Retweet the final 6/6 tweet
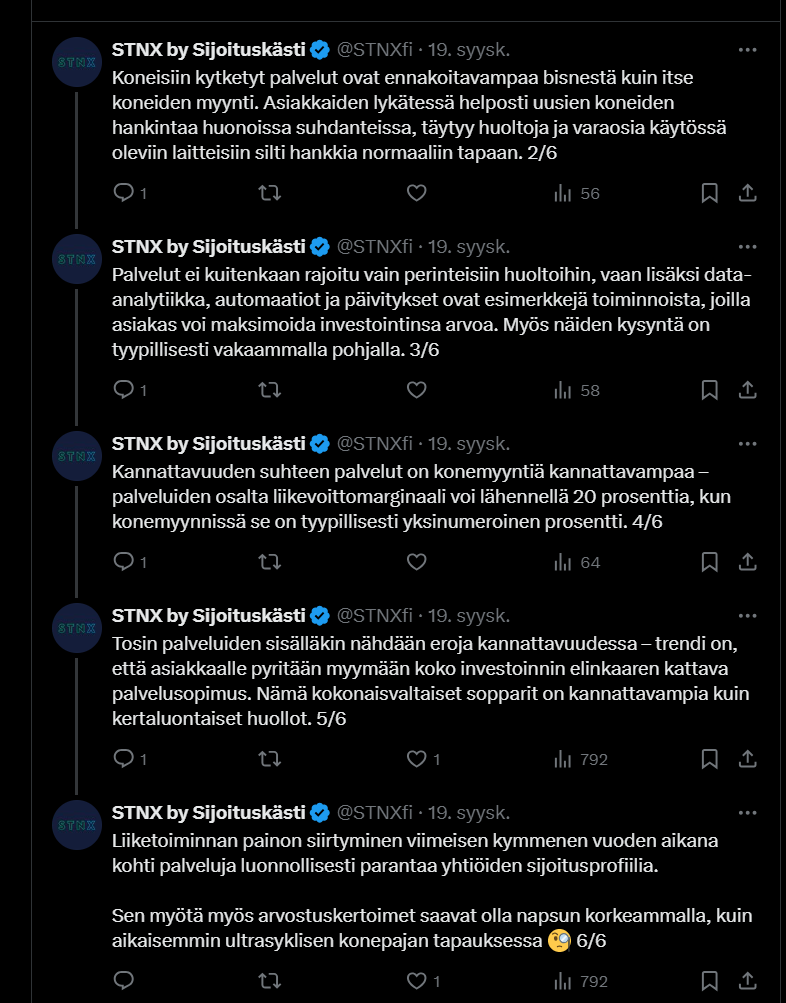The image size is (786, 1003). (x=270, y=981)
